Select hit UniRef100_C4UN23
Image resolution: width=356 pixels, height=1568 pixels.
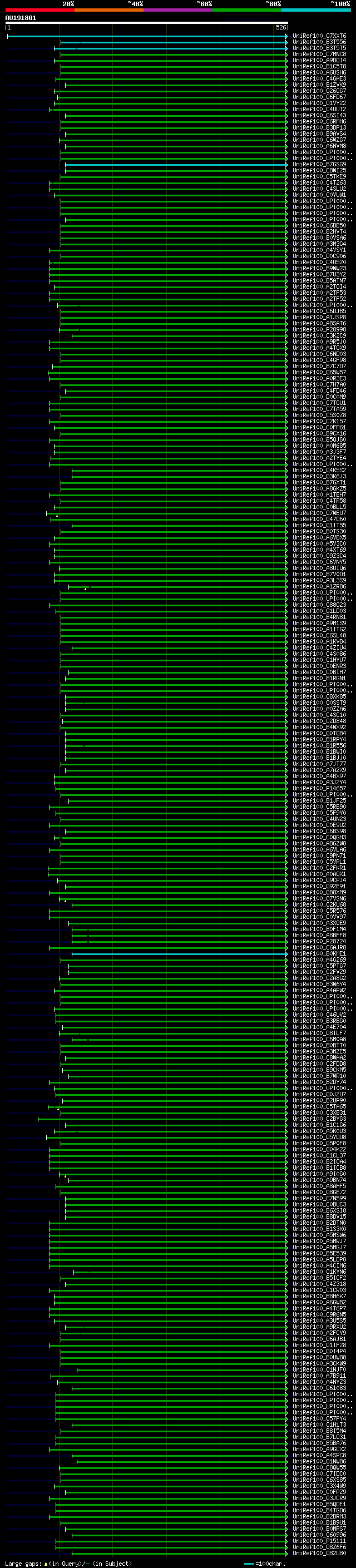click(319, 819)
